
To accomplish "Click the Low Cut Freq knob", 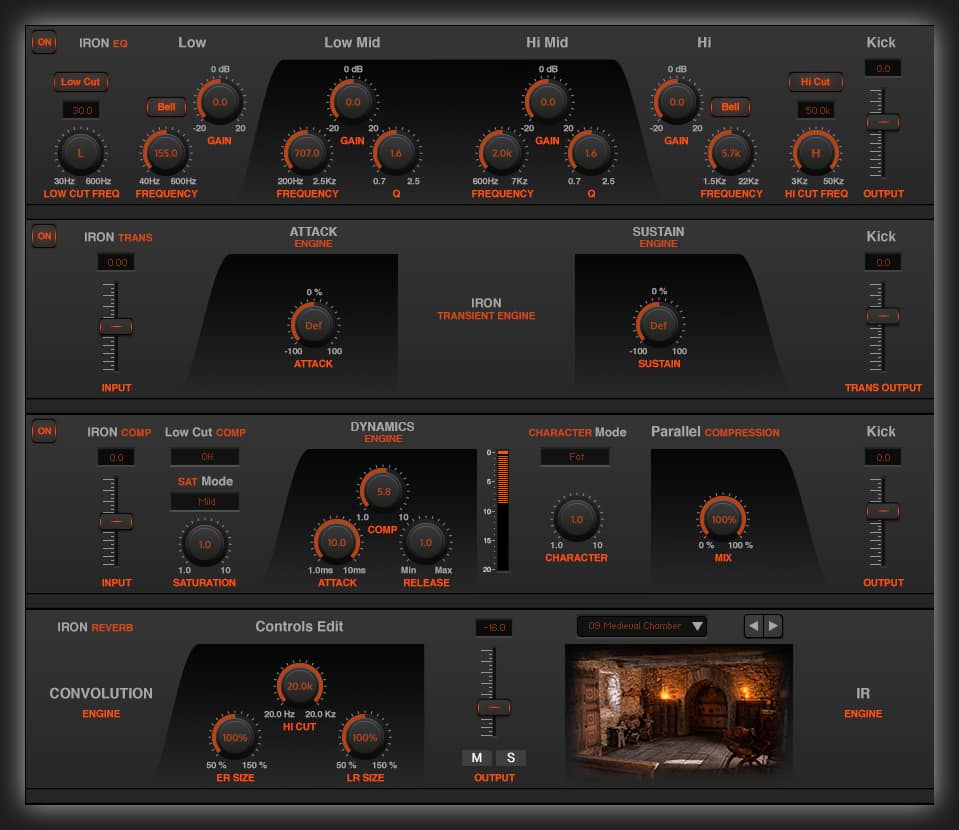I will (x=81, y=153).
